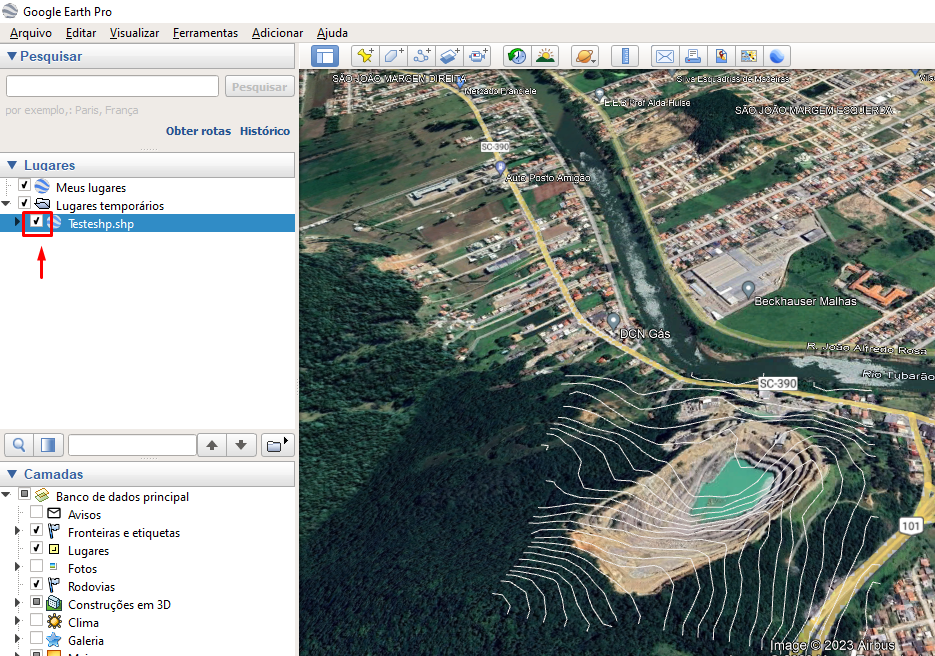Click the Add Image Overlay tool

[449, 57]
